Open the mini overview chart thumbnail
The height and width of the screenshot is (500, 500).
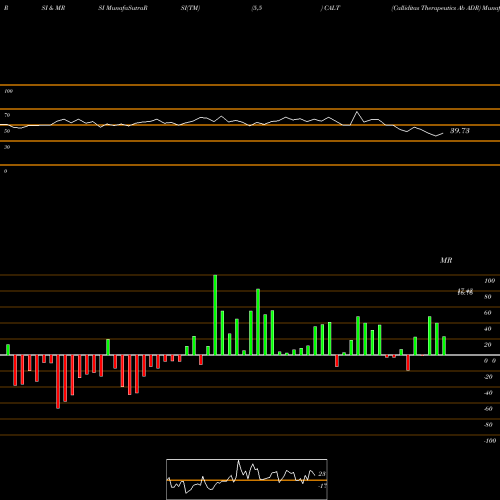tap(247, 479)
